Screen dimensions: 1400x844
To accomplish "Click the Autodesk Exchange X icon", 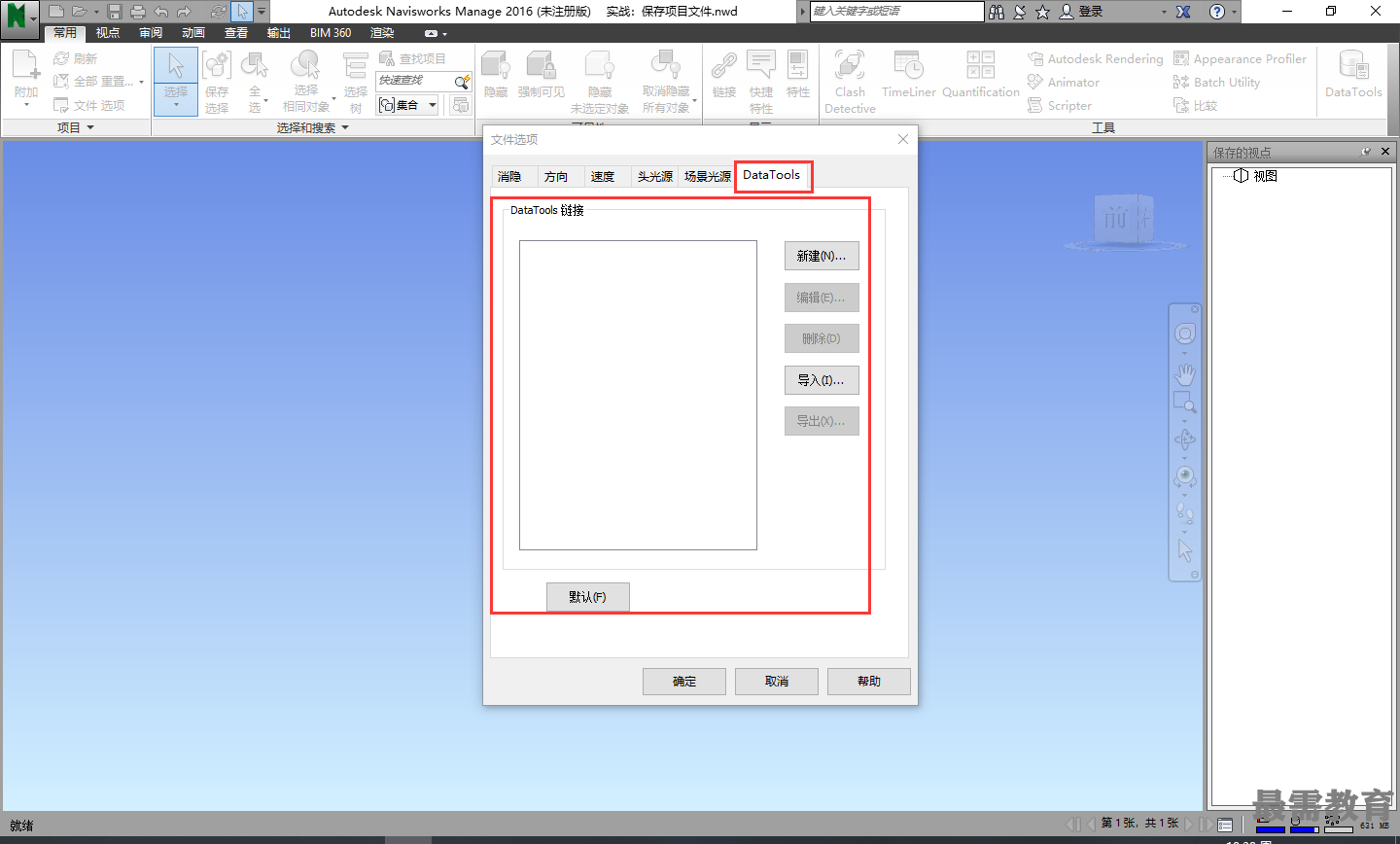I will point(1183,12).
